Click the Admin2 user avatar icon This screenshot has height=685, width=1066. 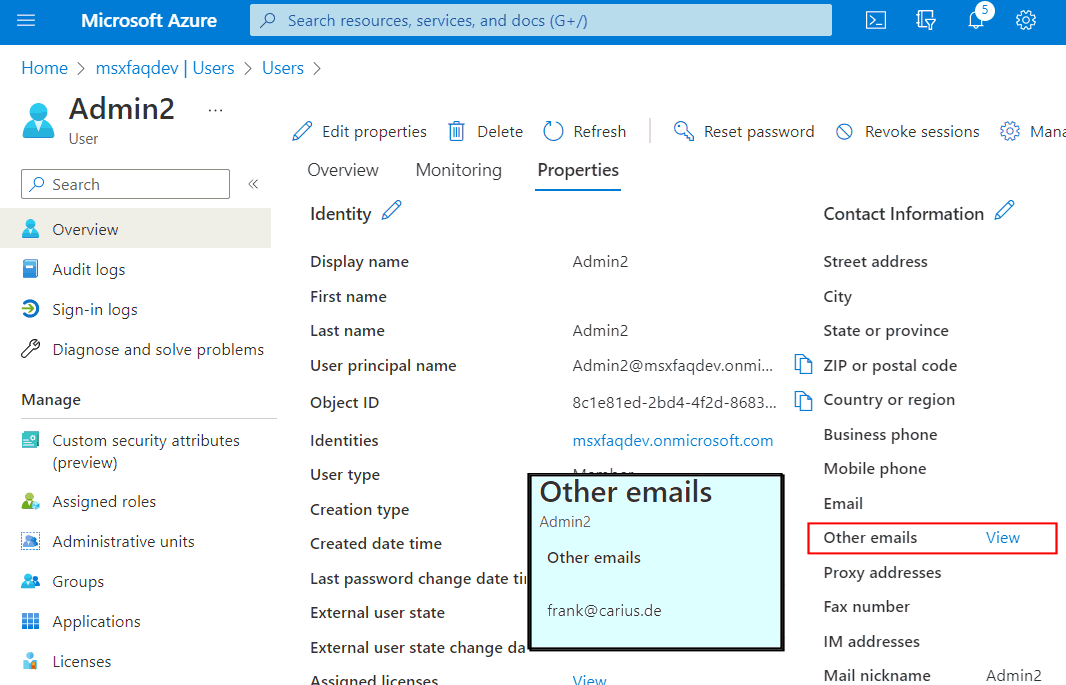tap(38, 120)
